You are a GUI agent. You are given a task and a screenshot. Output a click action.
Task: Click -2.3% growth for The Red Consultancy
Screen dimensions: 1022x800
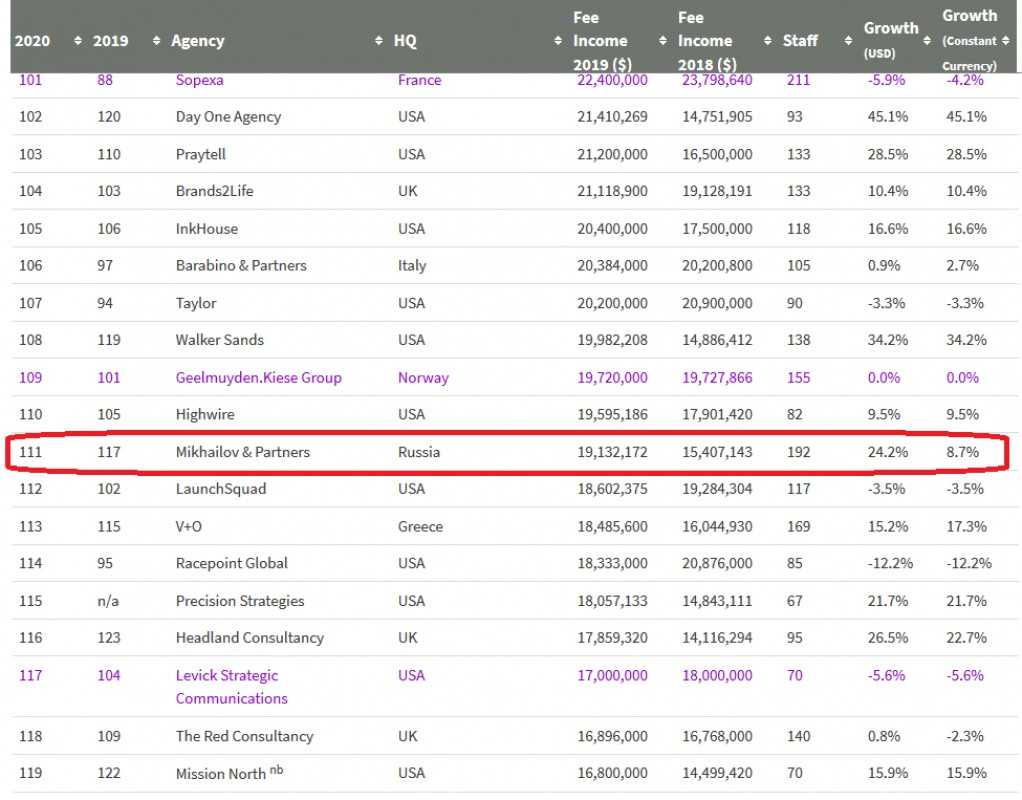[x=965, y=736]
